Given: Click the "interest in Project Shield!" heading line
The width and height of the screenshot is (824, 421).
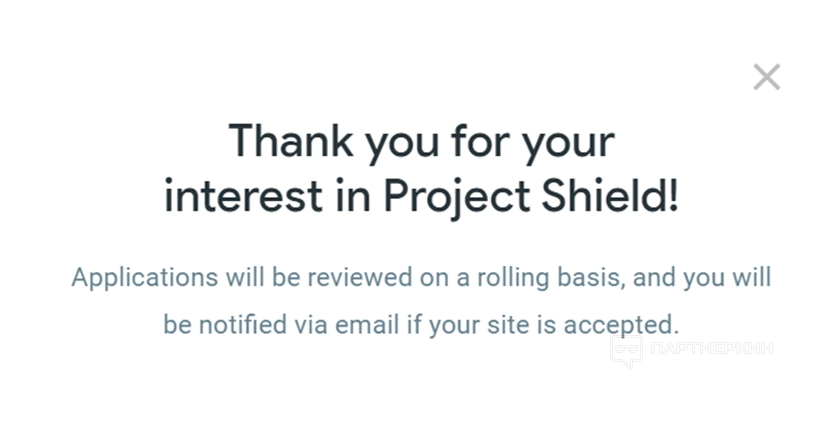Looking at the screenshot, I should [x=421, y=196].
